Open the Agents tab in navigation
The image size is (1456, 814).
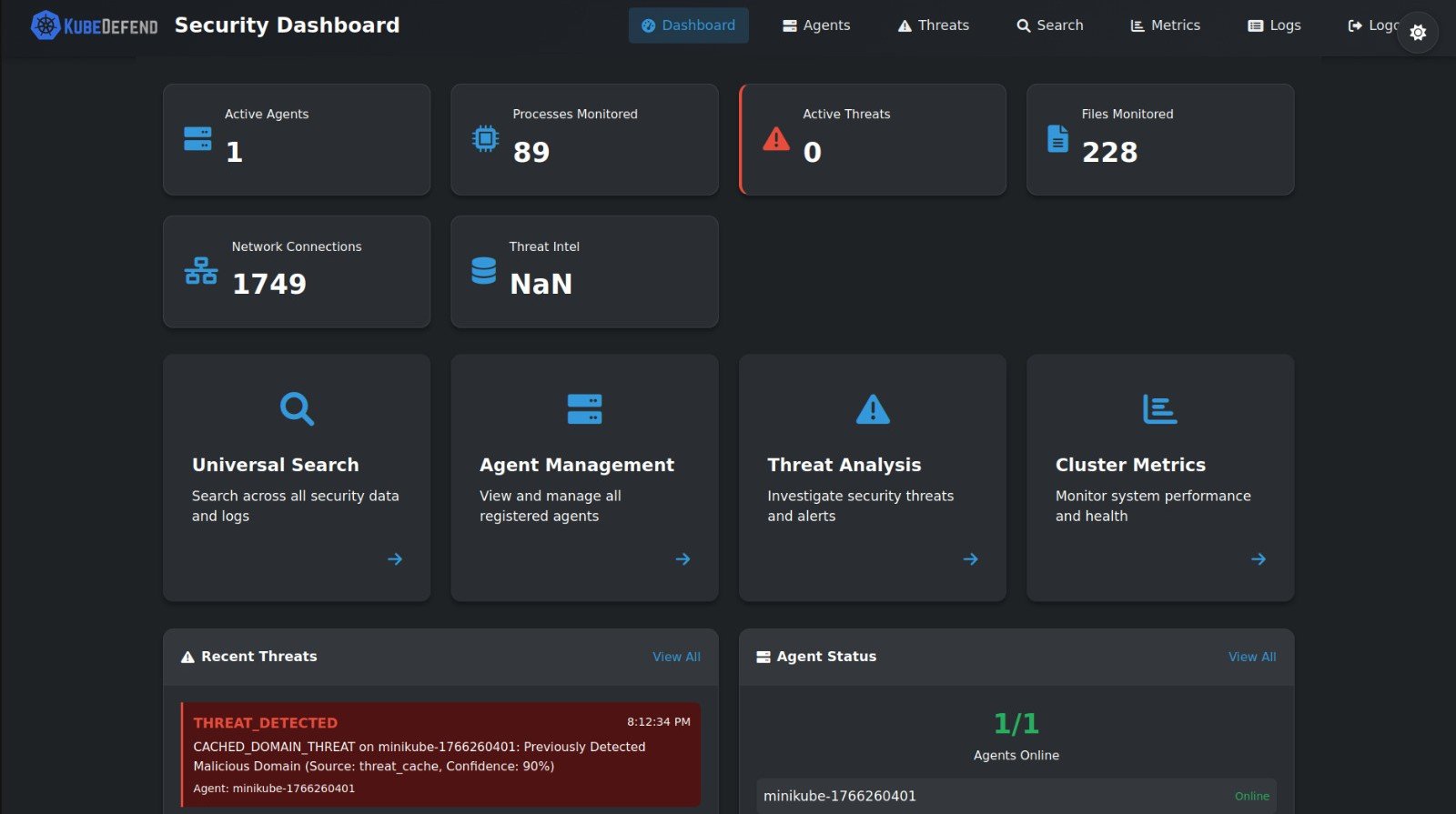click(x=816, y=25)
